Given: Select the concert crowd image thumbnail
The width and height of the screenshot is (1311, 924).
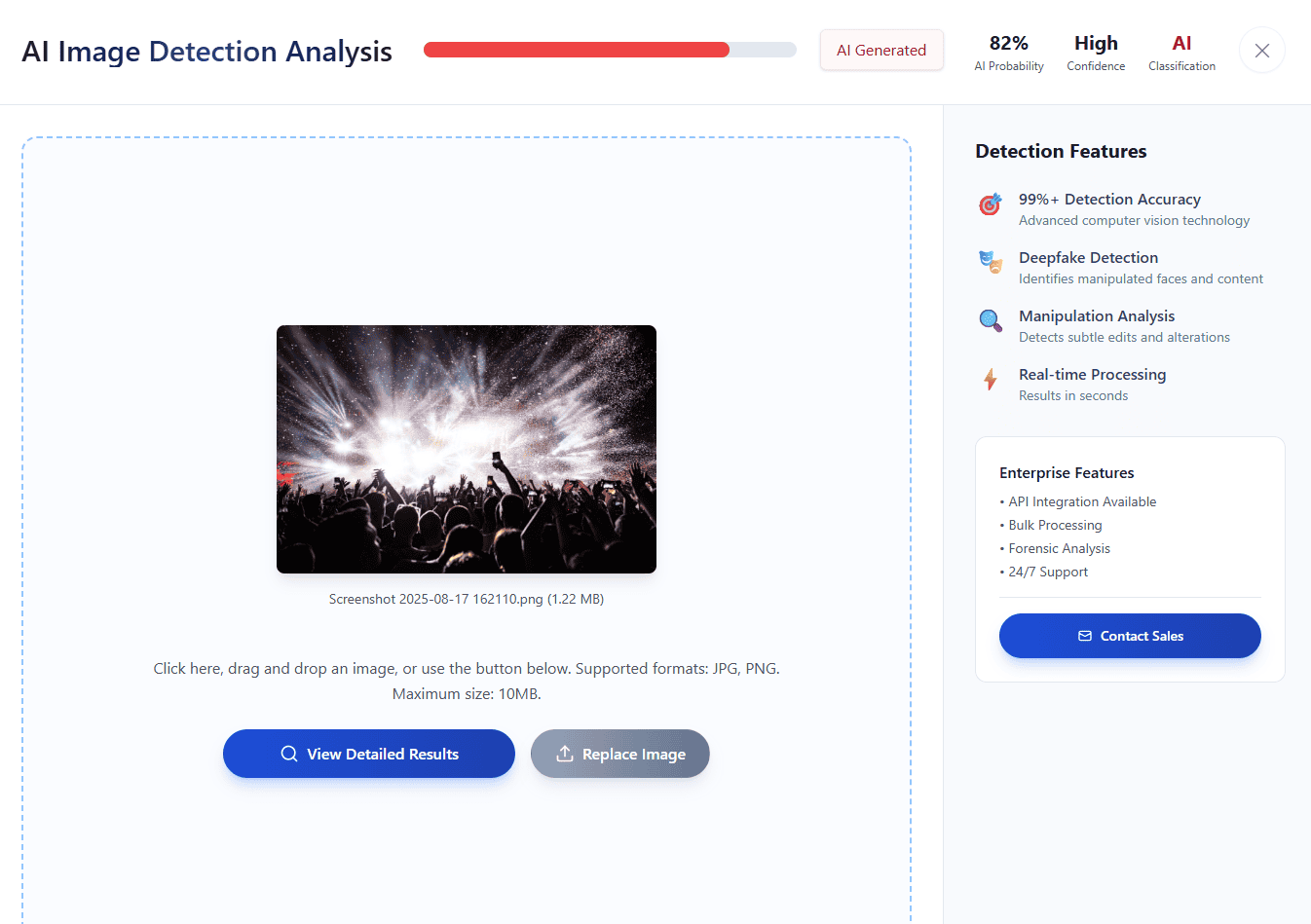Looking at the screenshot, I should pos(467,449).
